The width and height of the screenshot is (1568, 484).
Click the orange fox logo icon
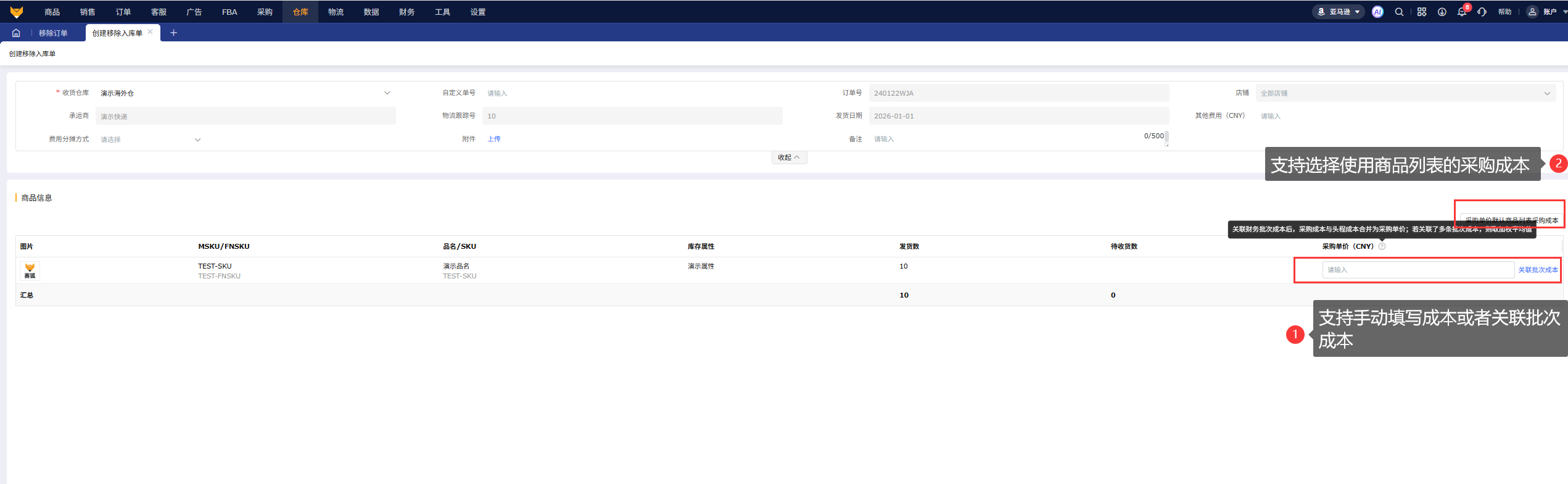coord(17,12)
